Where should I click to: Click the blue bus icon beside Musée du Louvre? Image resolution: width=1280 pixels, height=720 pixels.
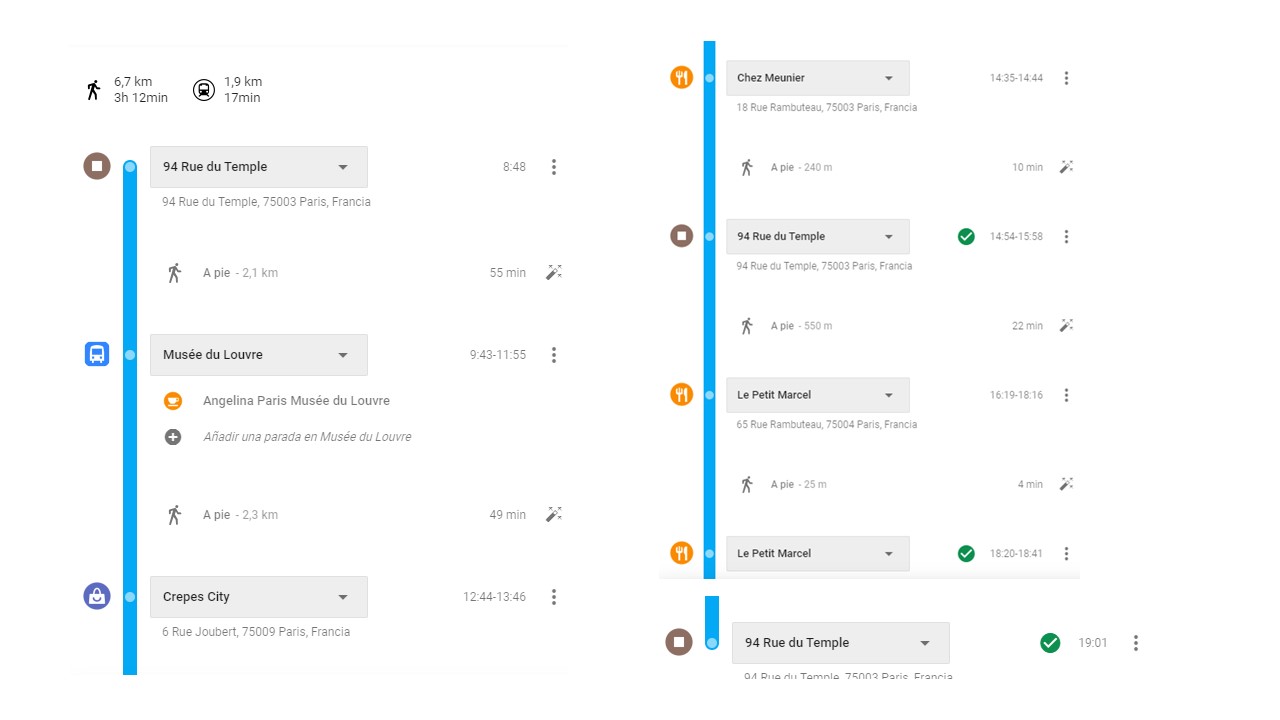pyautogui.click(x=97, y=354)
